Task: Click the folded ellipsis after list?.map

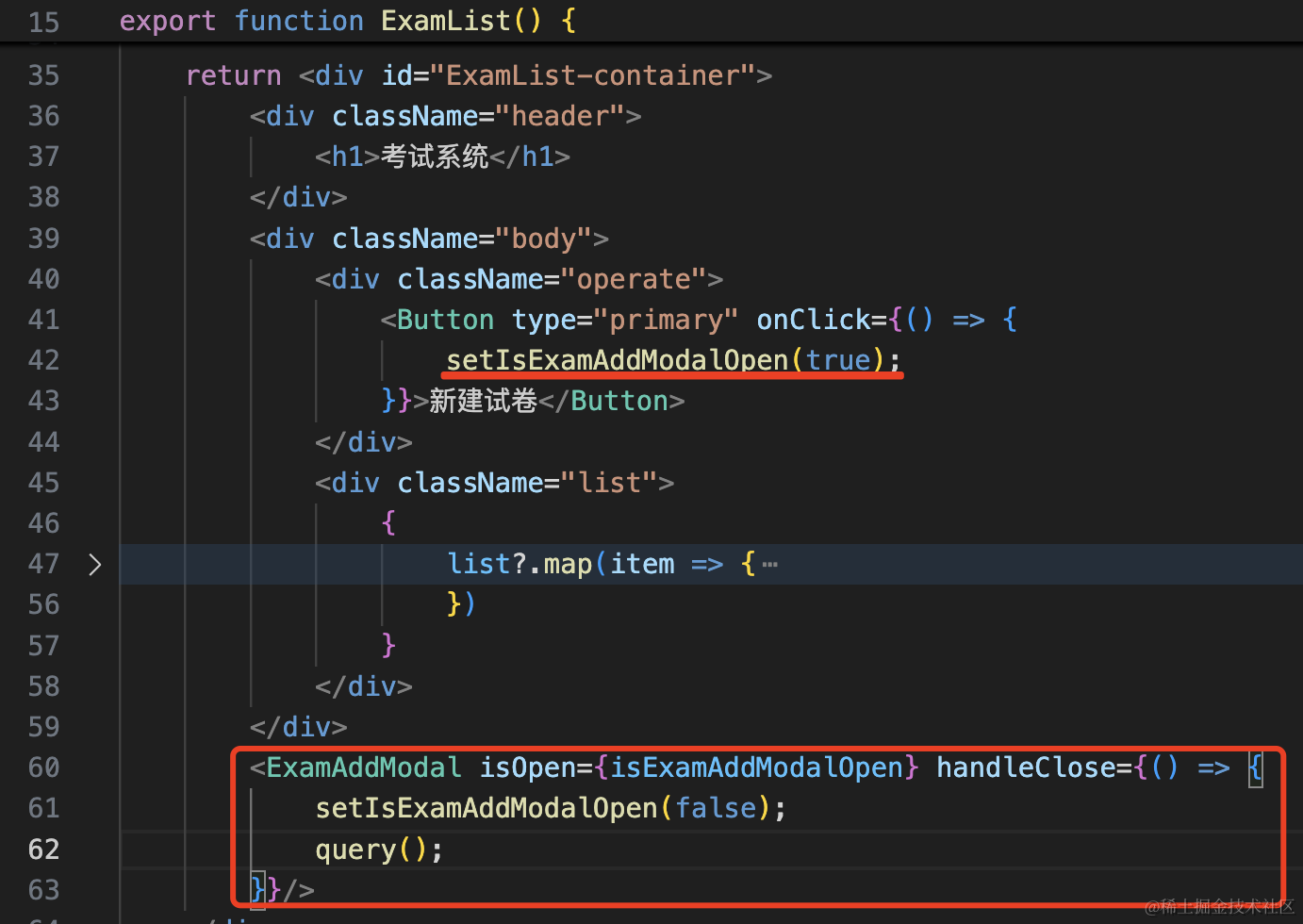Action: 770,565
